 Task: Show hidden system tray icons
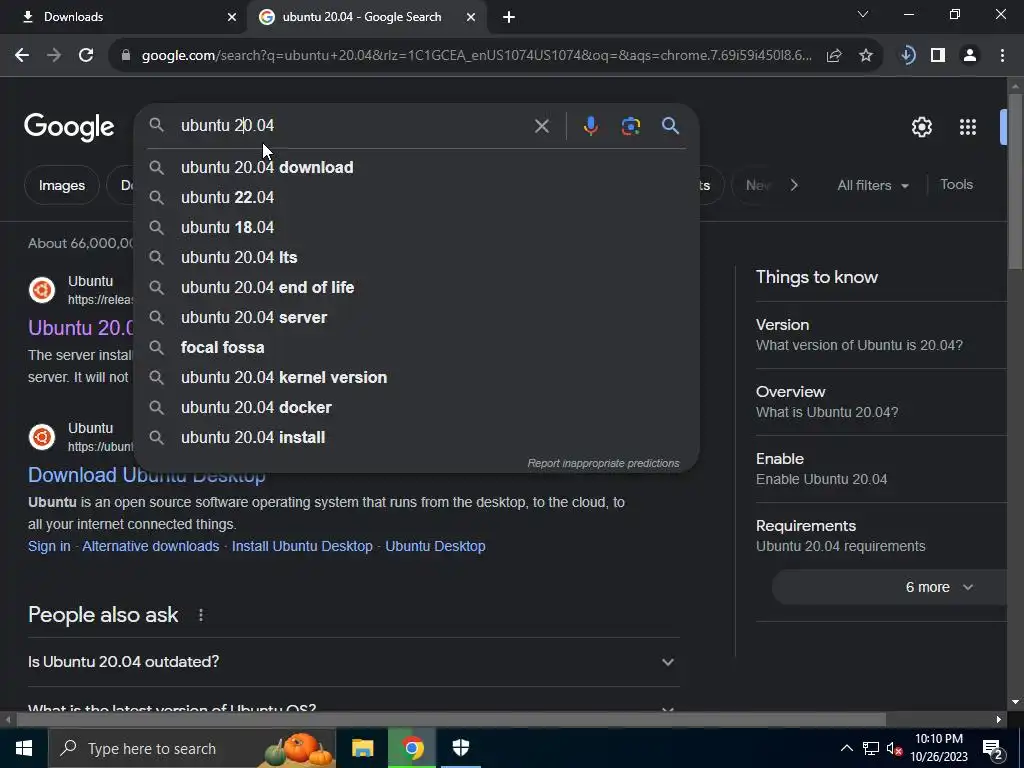point(846,748)
